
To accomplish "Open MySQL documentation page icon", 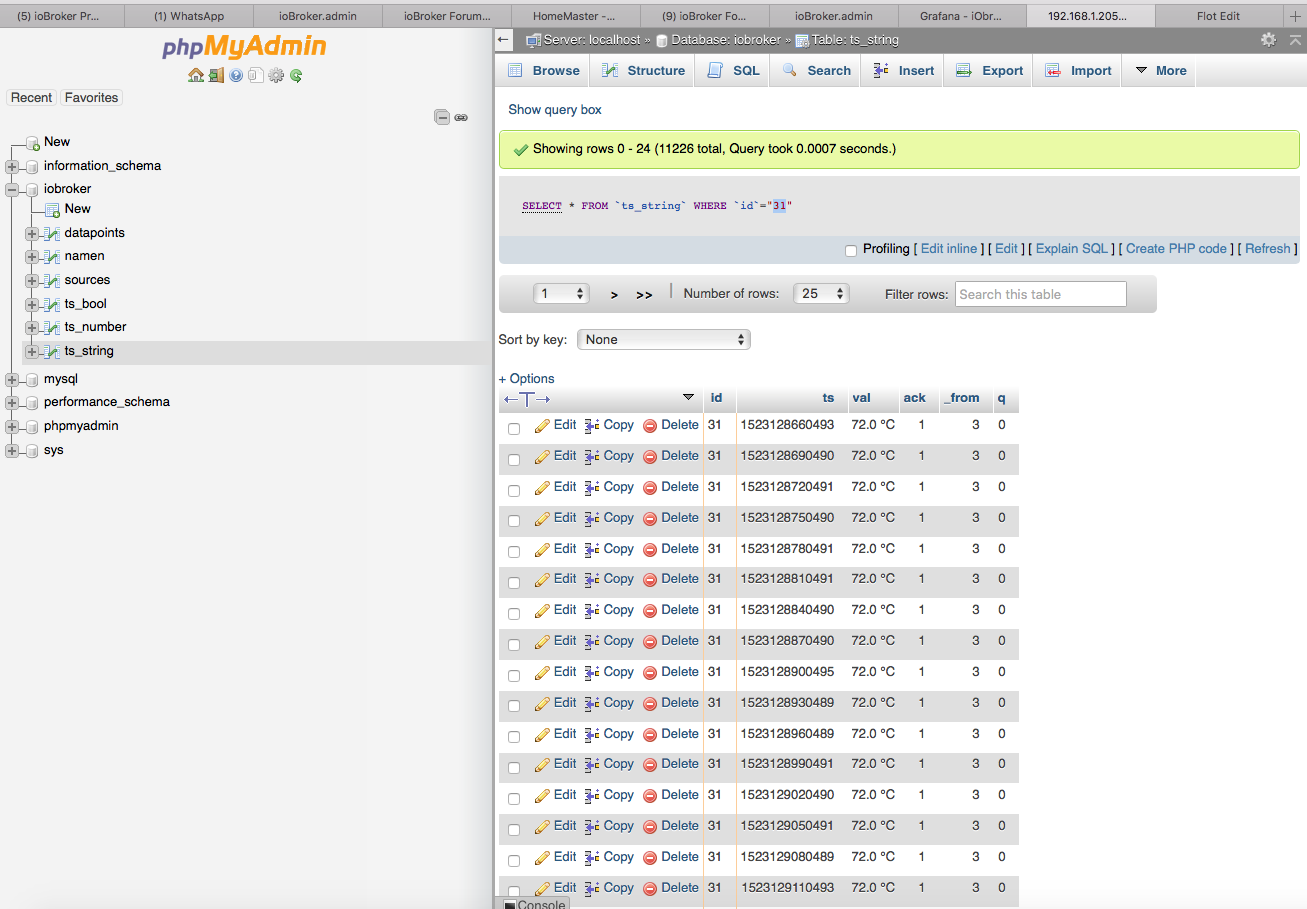I will coord(256,75).
